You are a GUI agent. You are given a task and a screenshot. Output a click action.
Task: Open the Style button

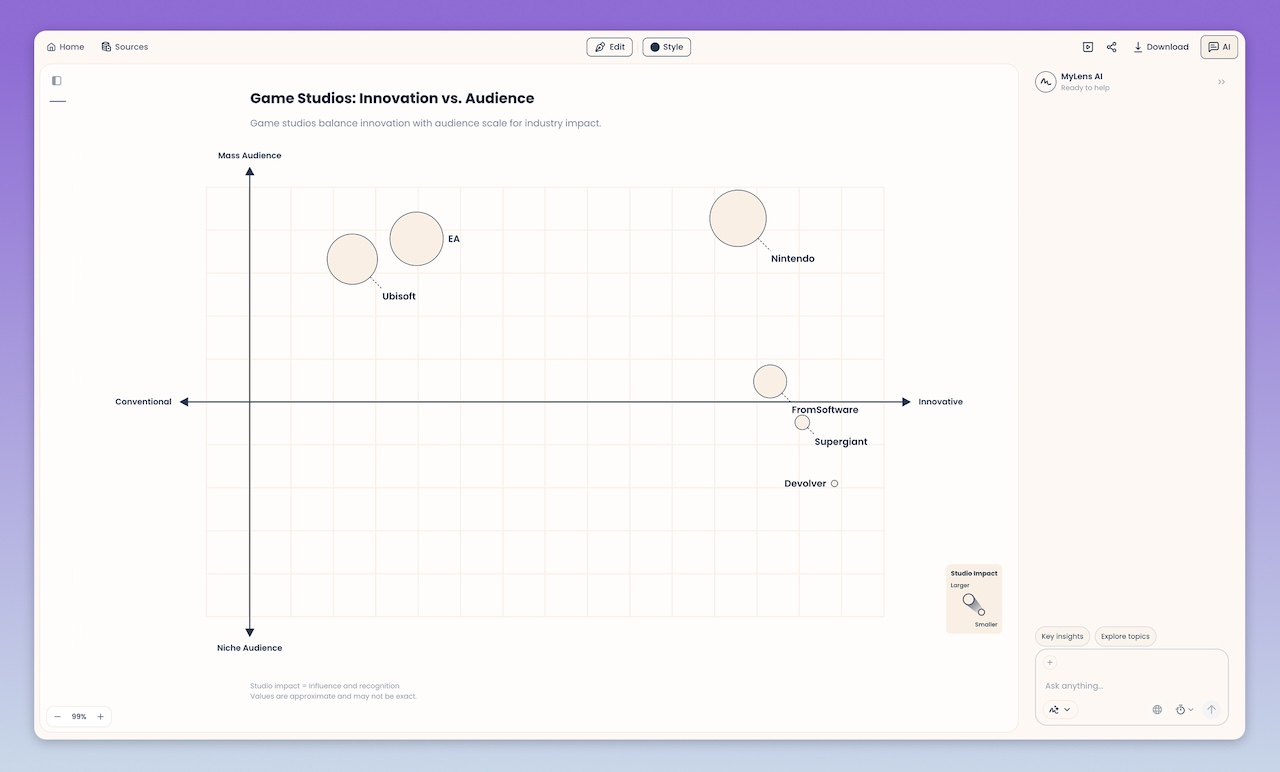[x=666, y=47]
